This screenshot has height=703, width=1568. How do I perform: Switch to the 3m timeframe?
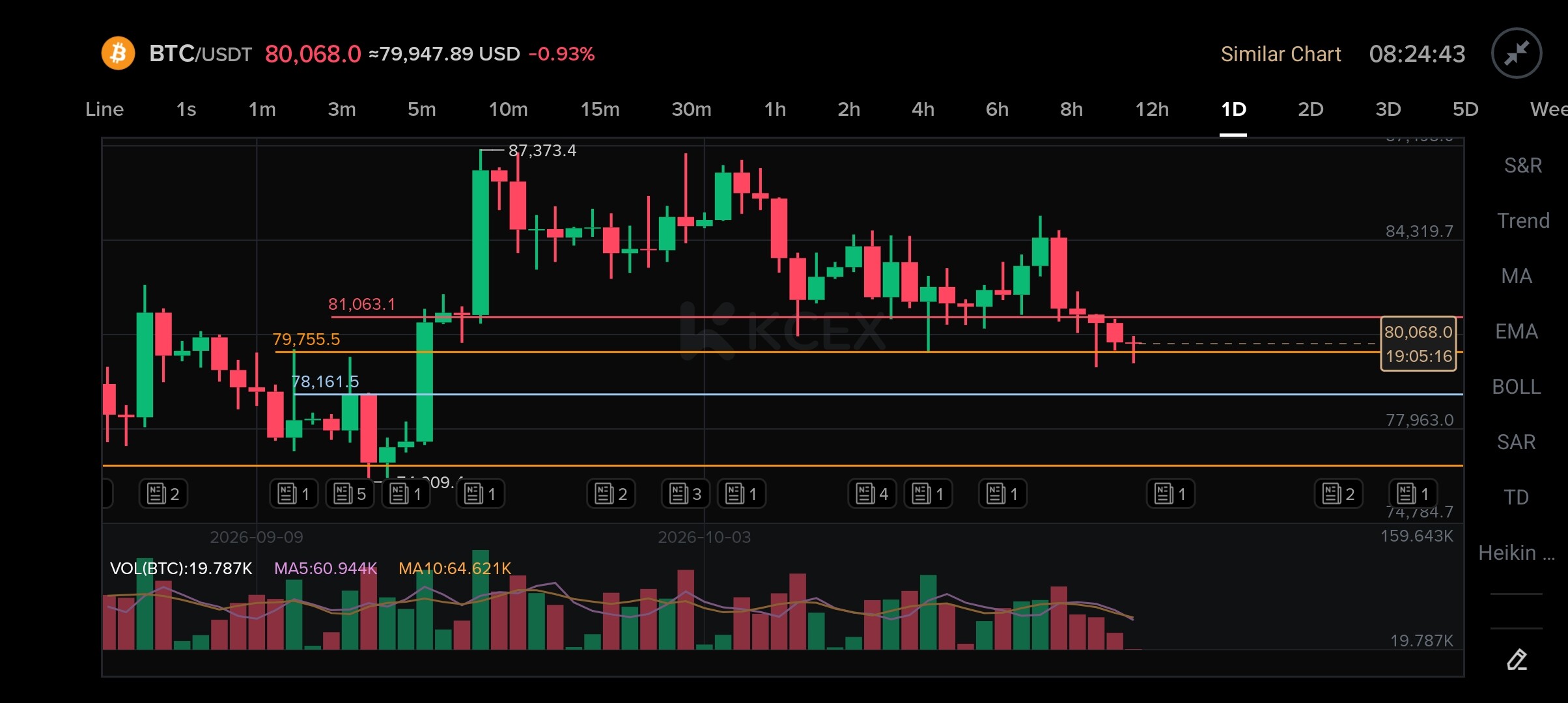pyautogui.click(x=342, y=109)
